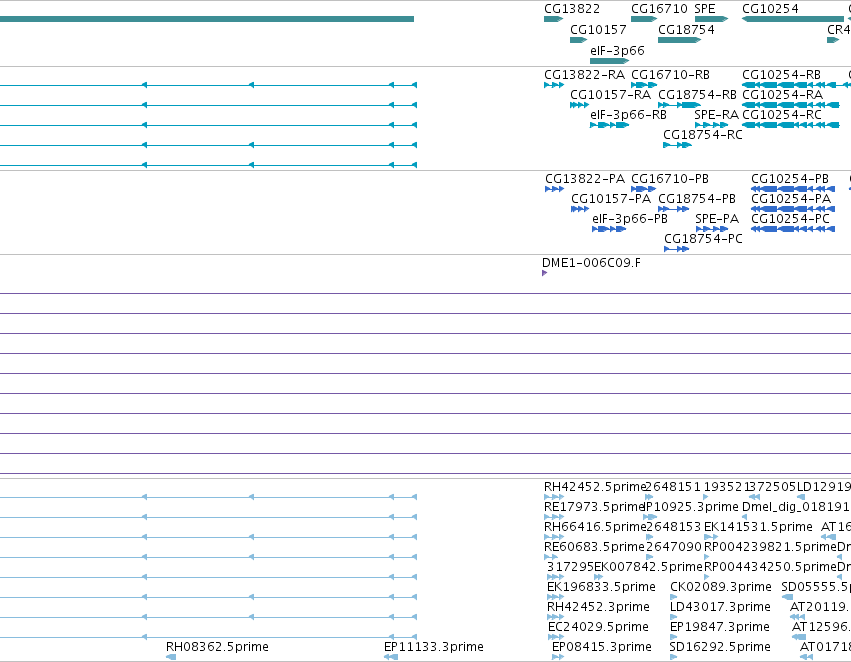This screenshot has height=662, width=851.
Task: Click the CG18754 gene label
Action: point(686,29)
